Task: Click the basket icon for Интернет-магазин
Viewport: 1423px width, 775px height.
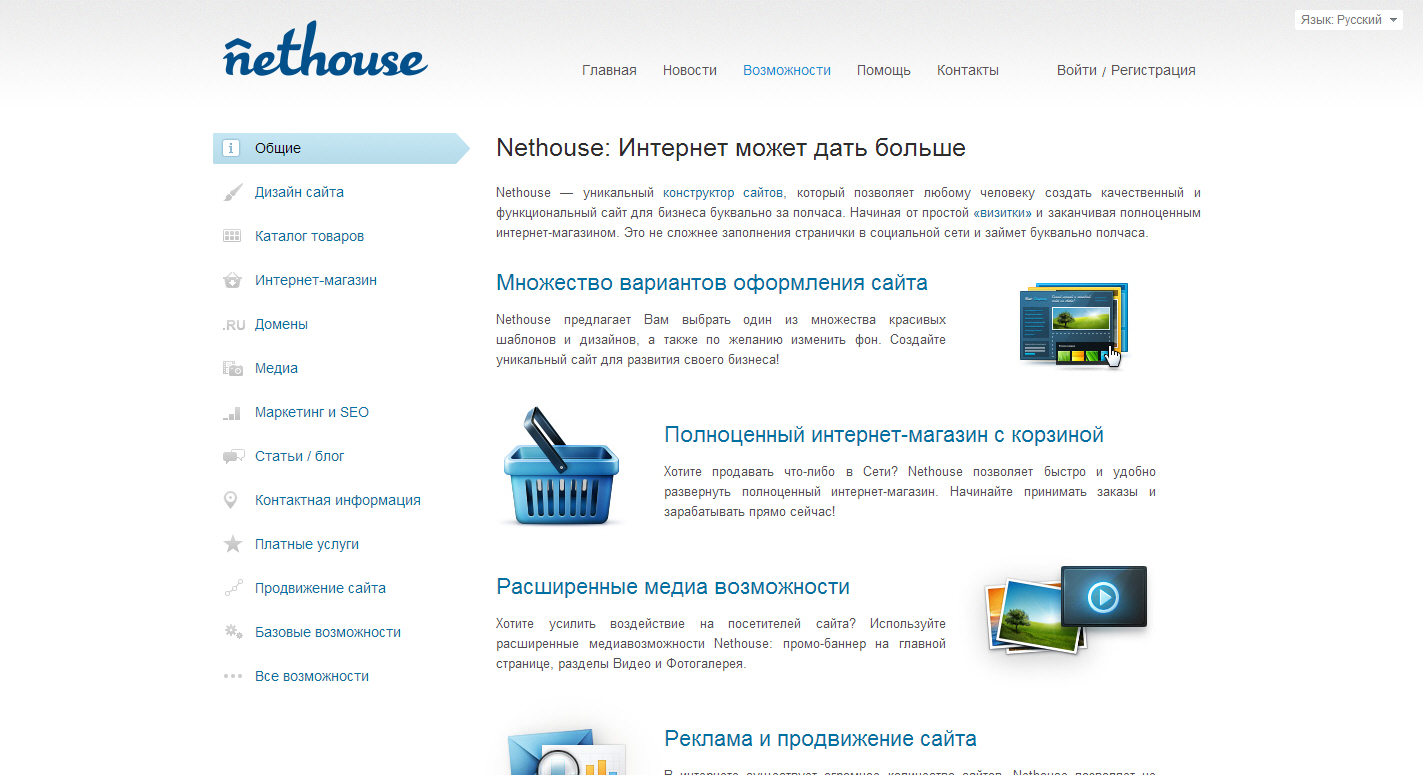Action: pyautogui.click(x=232, y=280)
